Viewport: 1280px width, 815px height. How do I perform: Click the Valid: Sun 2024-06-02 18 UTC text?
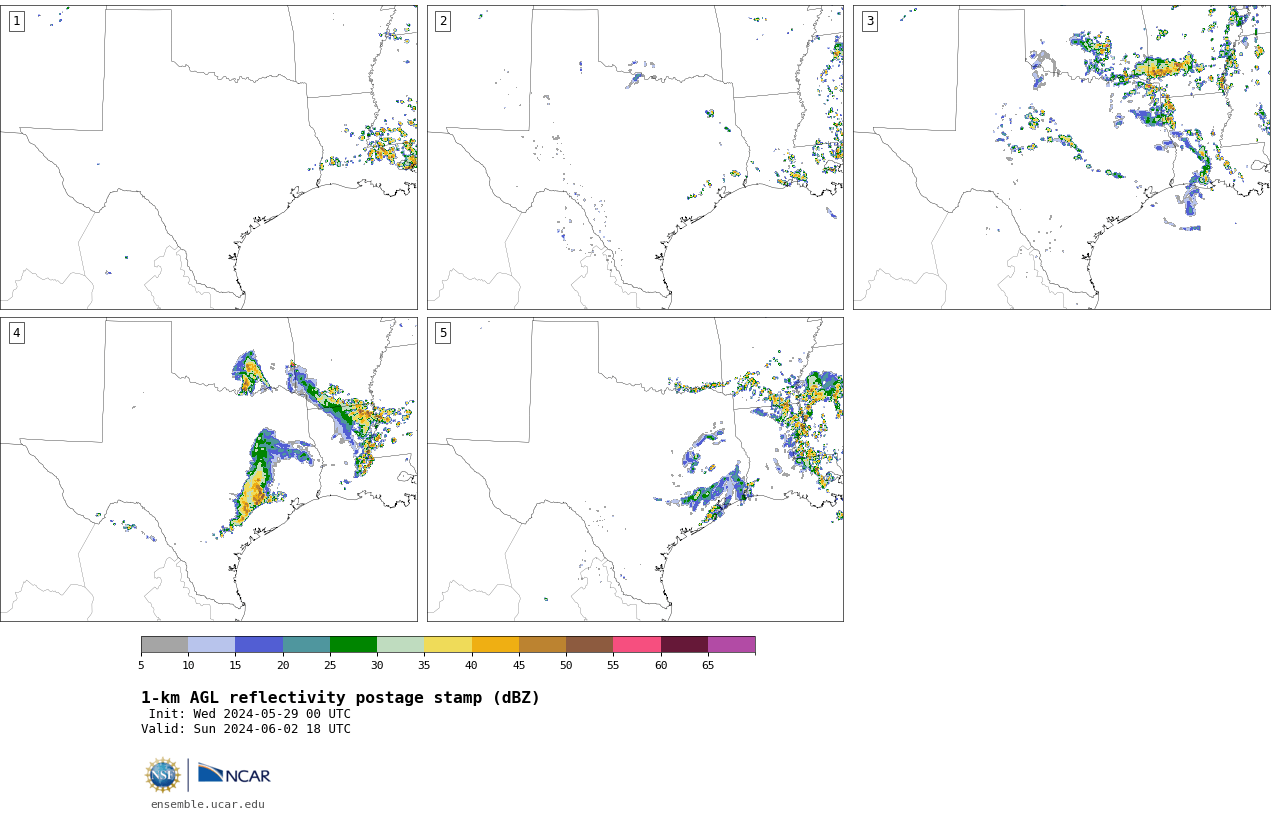[246, 729]
